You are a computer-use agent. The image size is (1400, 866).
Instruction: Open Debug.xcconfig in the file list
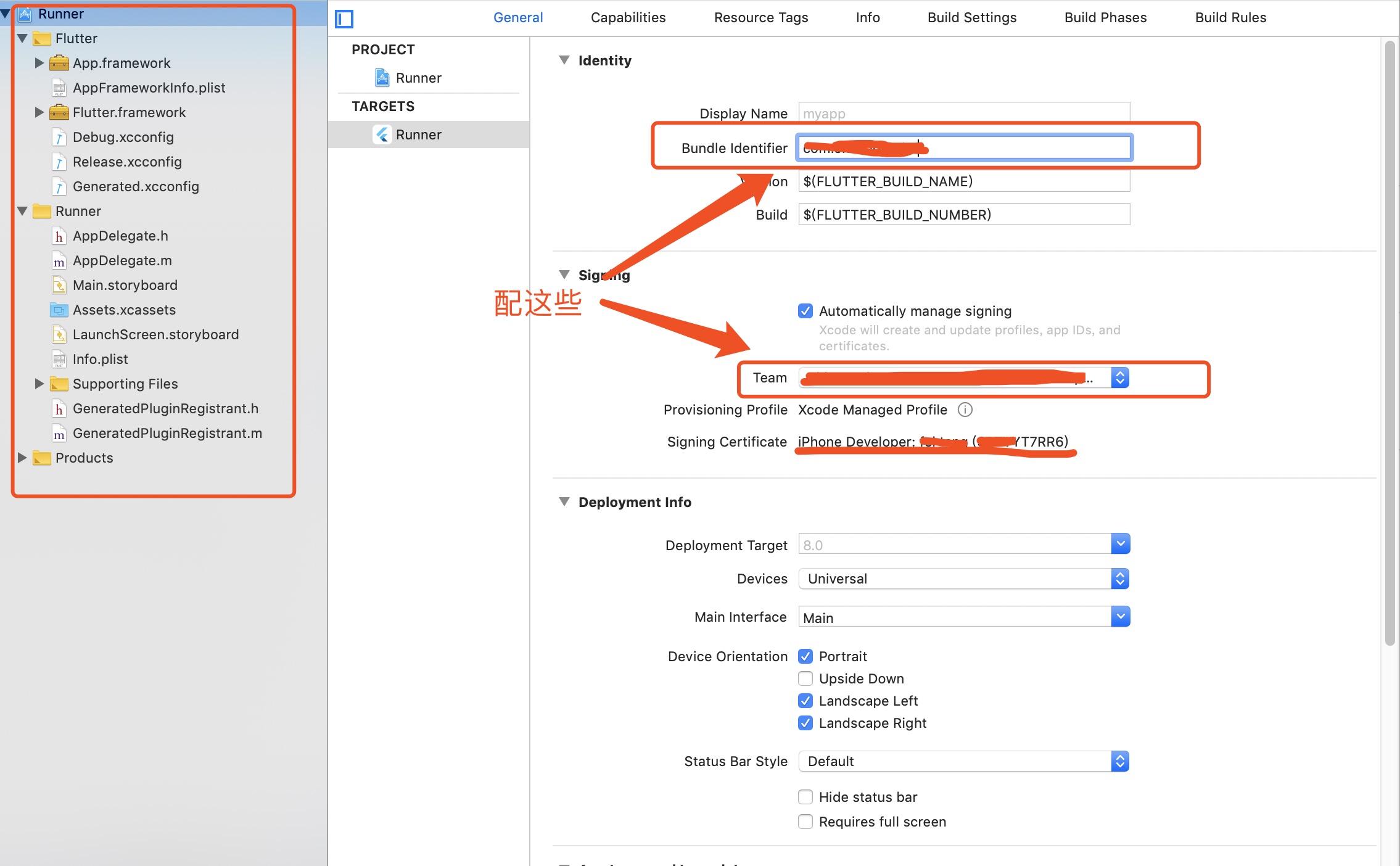tap(123, 137)
